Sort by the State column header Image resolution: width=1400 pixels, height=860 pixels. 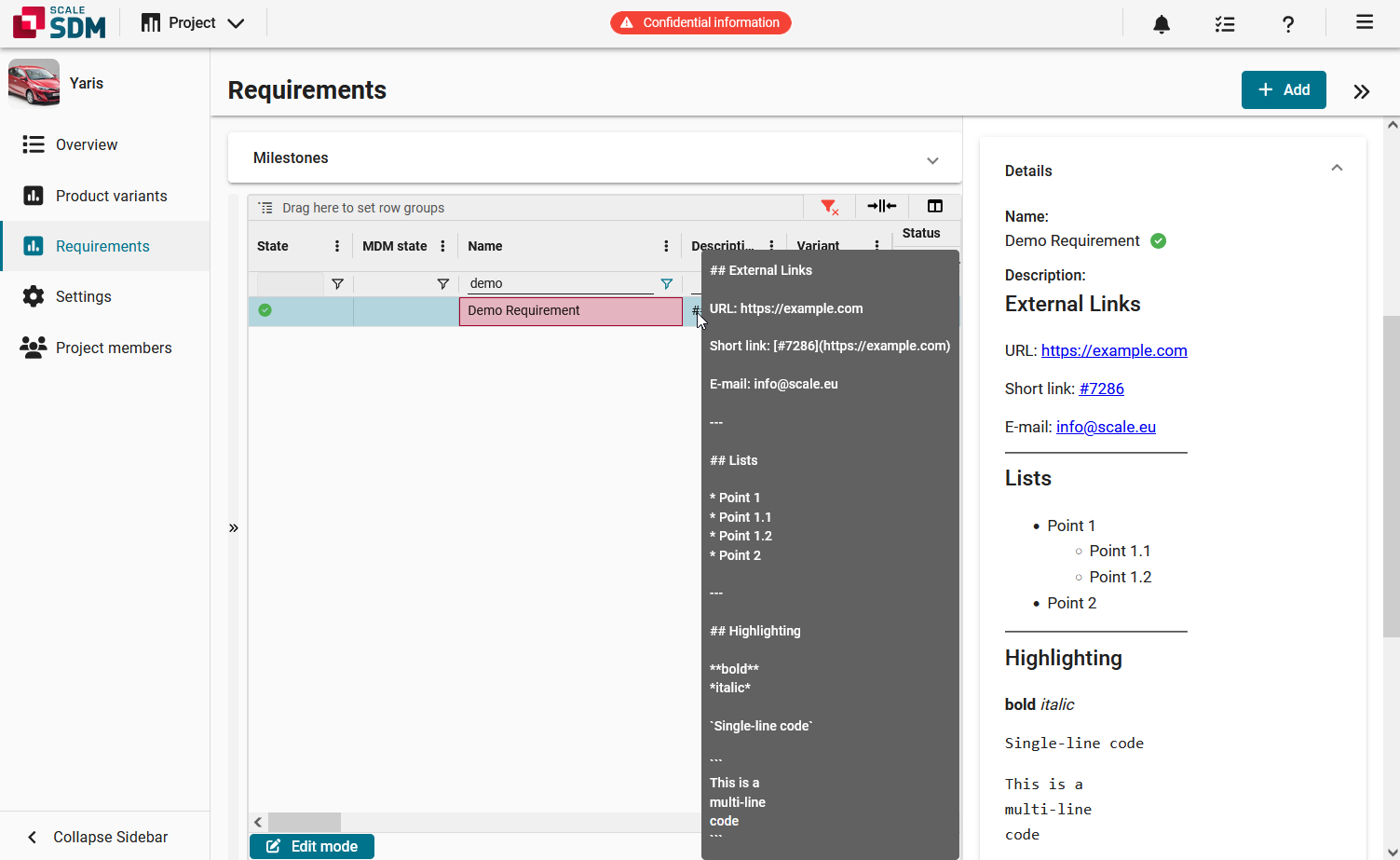273,246
